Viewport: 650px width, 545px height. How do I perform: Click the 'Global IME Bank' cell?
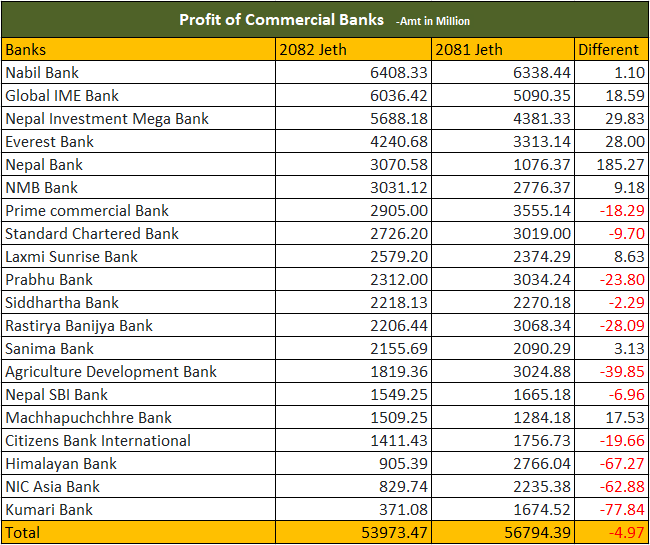[x=139, y=95]
